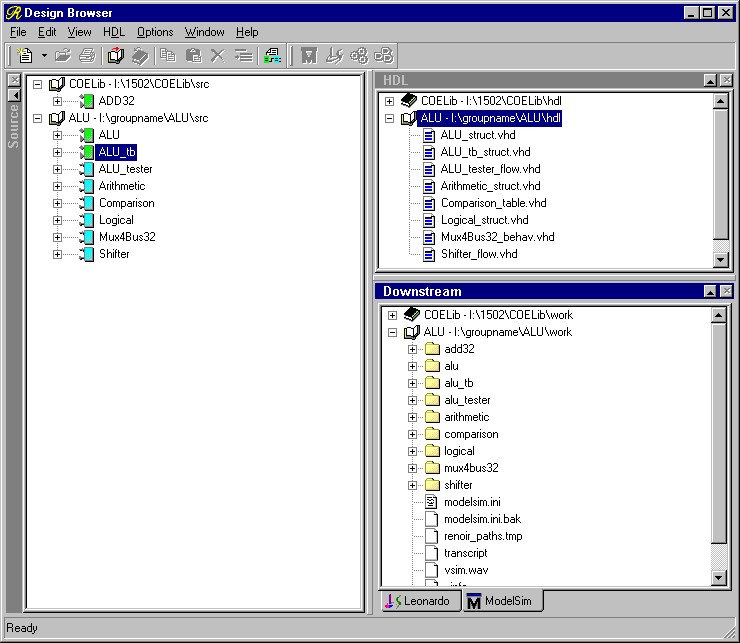Click the ModelSim M toolbar icon

pos(309,56)
